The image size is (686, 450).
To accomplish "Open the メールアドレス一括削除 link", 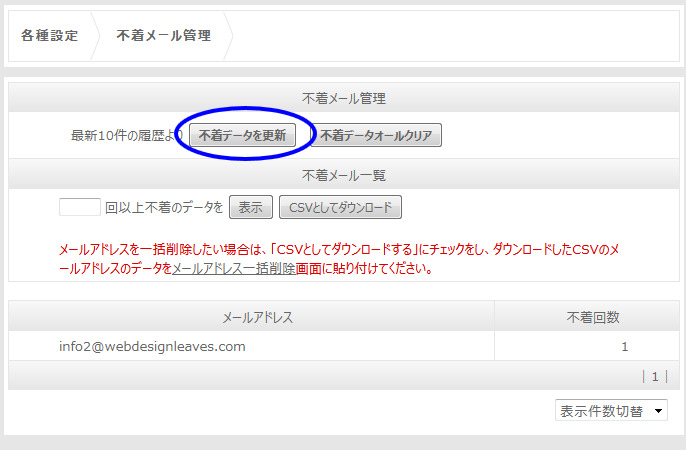I will click(234, 268).
